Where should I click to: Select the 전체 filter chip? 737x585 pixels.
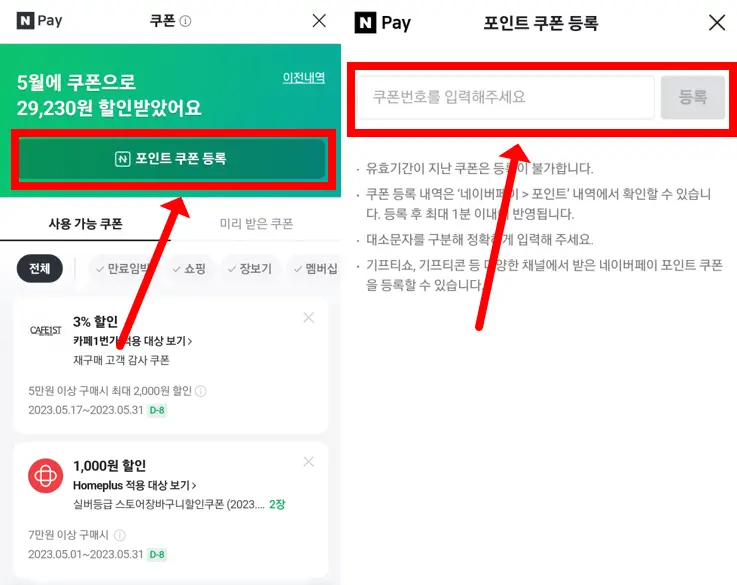click(x=39, y=268)
